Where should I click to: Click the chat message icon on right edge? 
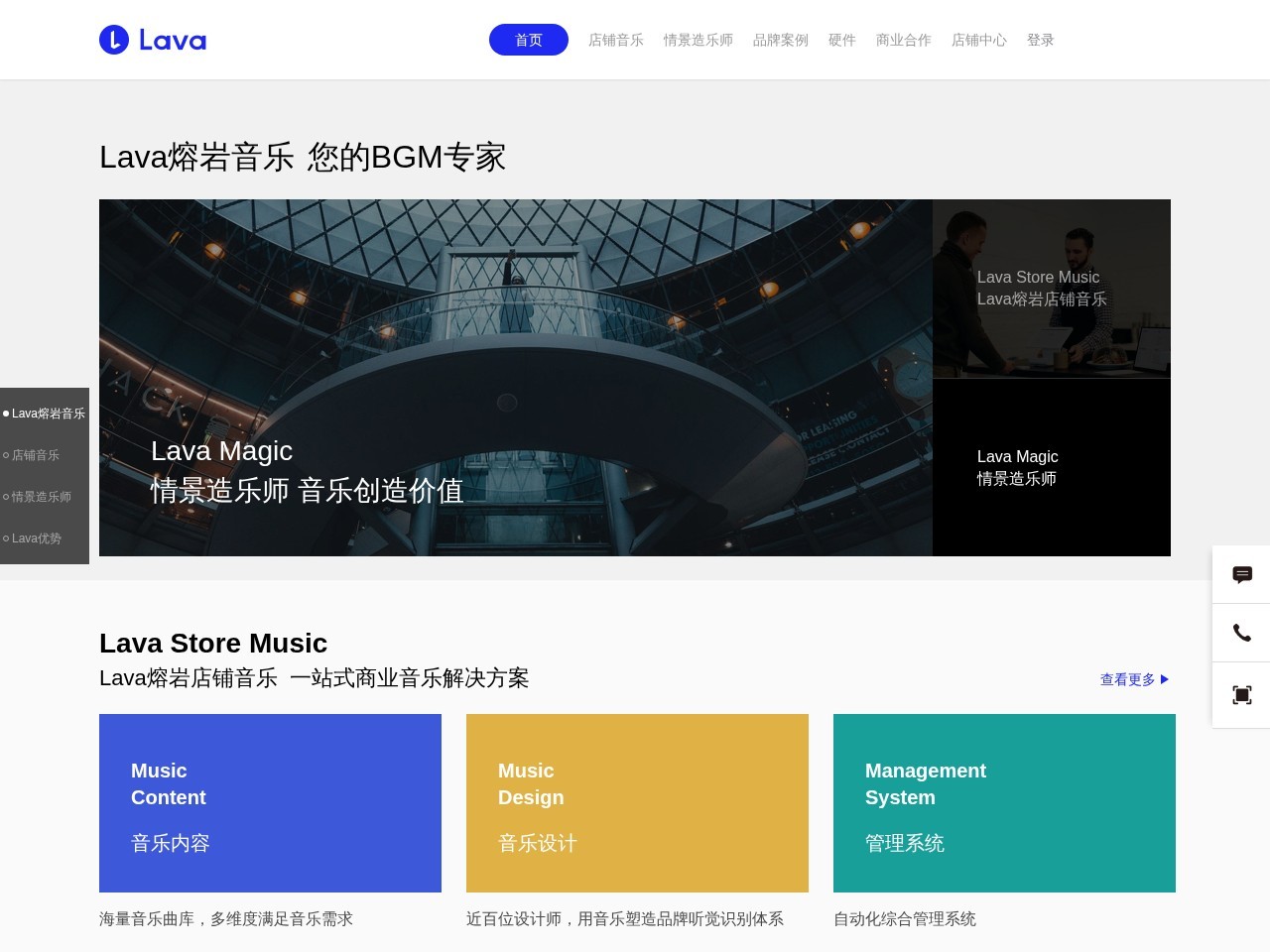point(1241,574)
